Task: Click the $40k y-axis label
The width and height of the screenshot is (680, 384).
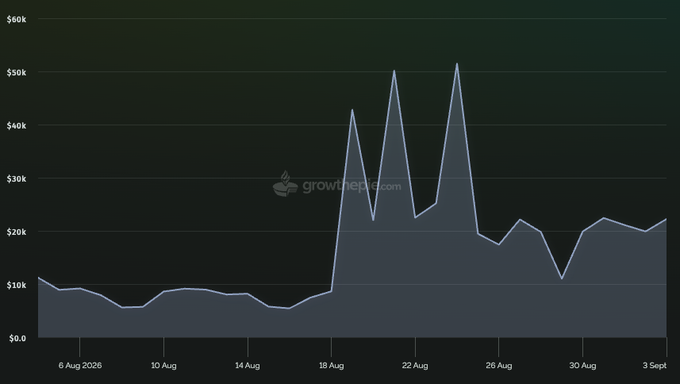Action: [16, 126]
